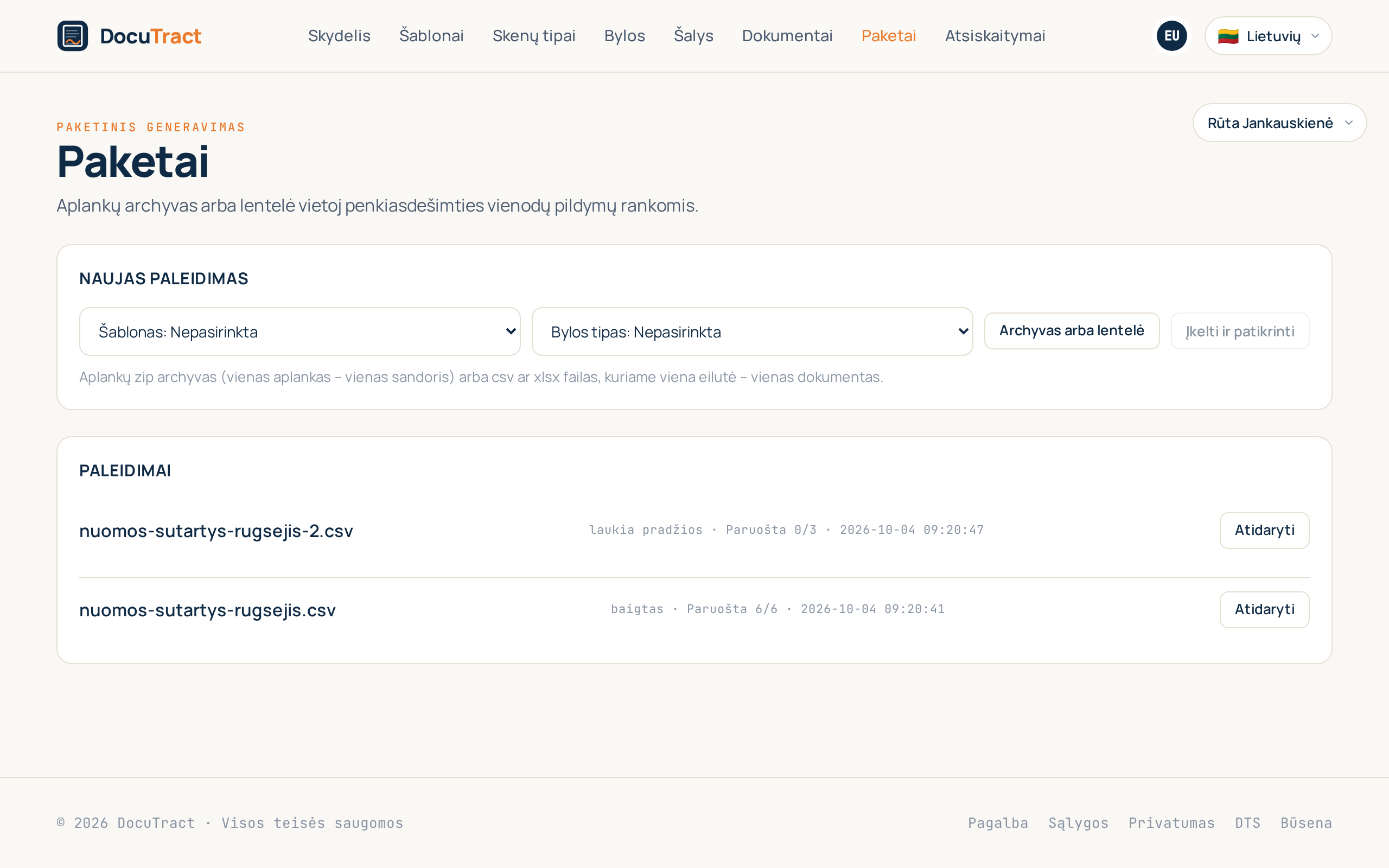Click the Lithuanian flag icon

pos(1228,36)
